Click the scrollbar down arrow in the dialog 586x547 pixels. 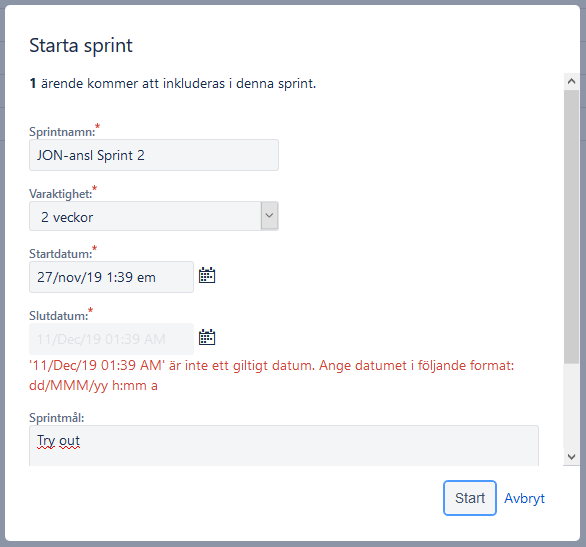(x=571, y=457)
